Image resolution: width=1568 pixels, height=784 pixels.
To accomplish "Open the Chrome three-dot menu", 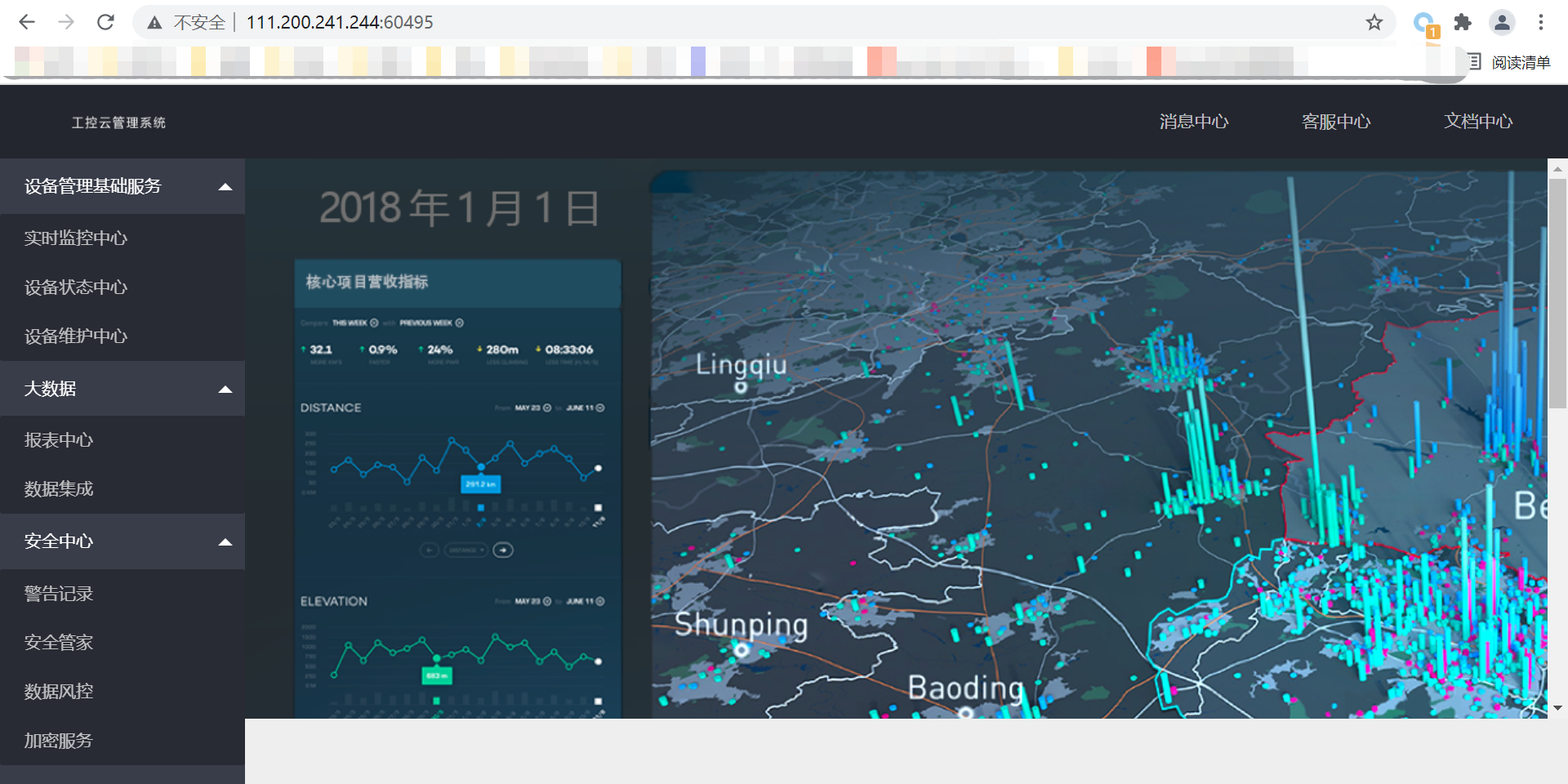I will (1541, 22).
